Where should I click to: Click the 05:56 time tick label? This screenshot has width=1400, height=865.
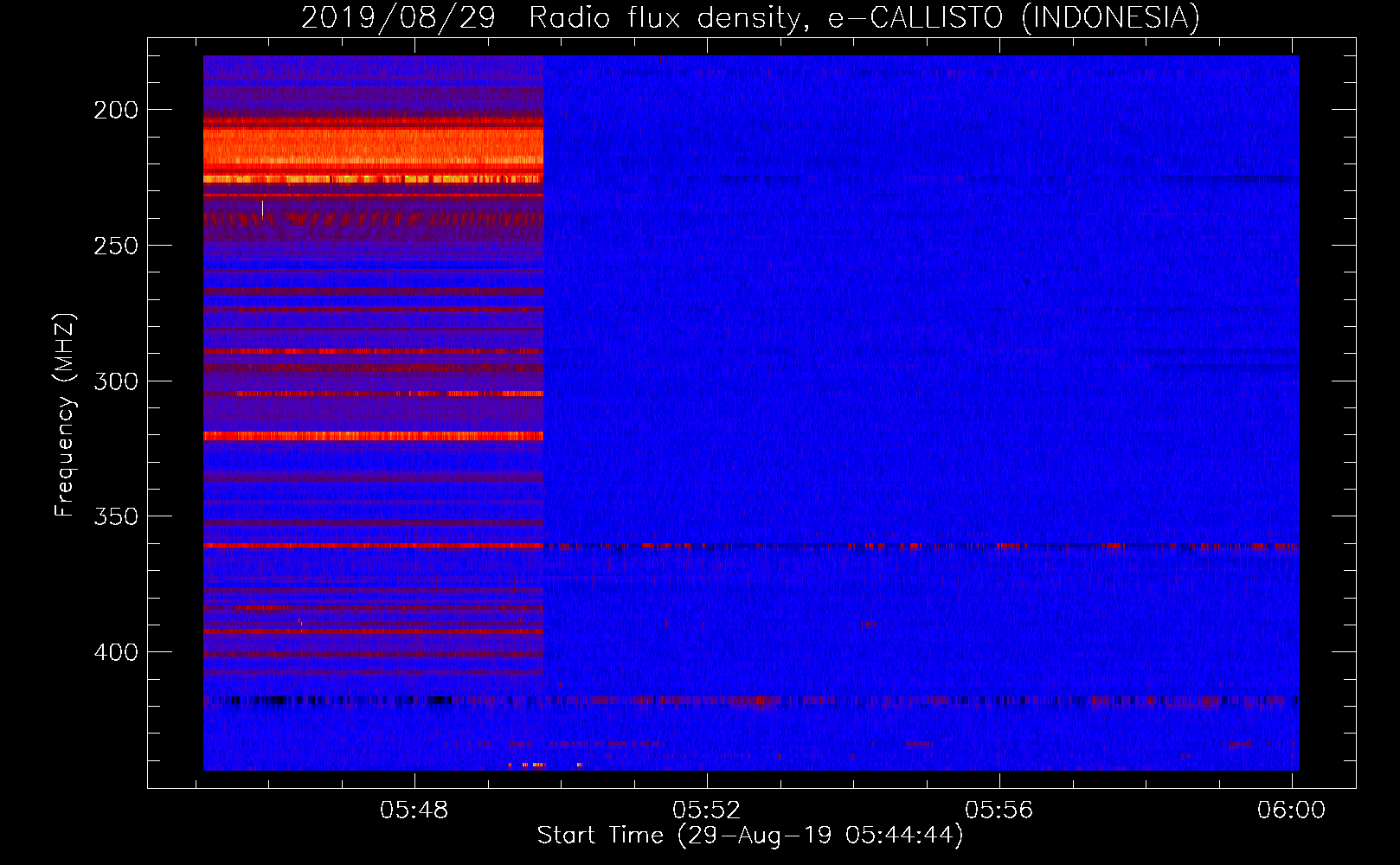[999, 810]
